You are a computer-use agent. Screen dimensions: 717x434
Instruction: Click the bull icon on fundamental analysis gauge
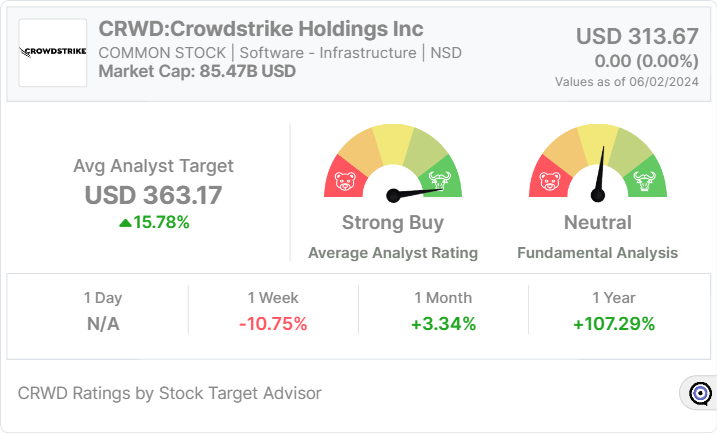643,182
